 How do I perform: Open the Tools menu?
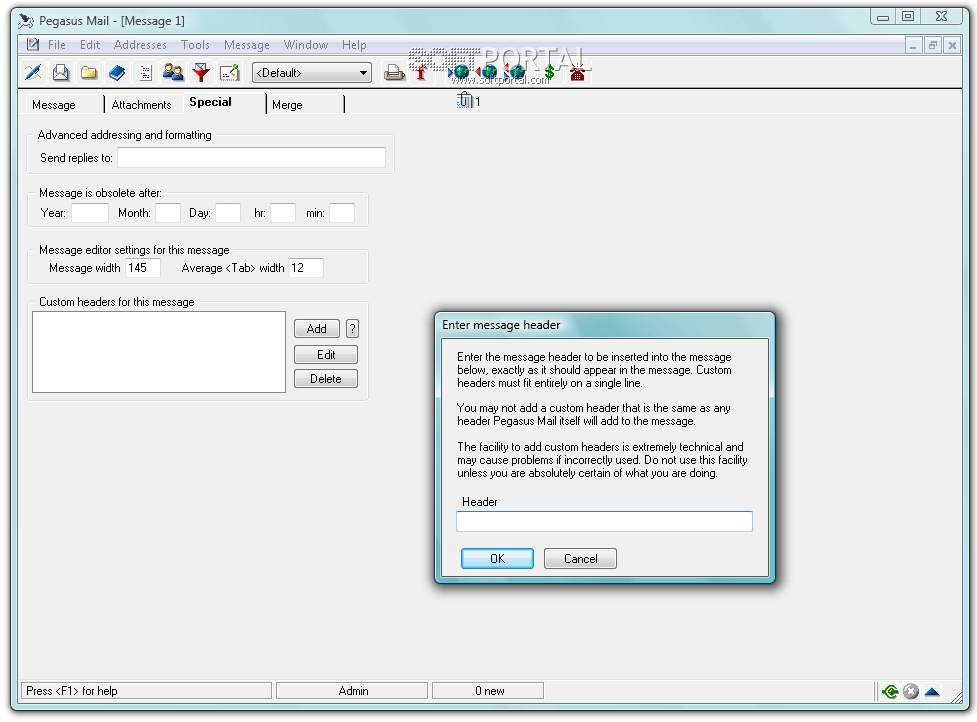(x=195, y=45)
